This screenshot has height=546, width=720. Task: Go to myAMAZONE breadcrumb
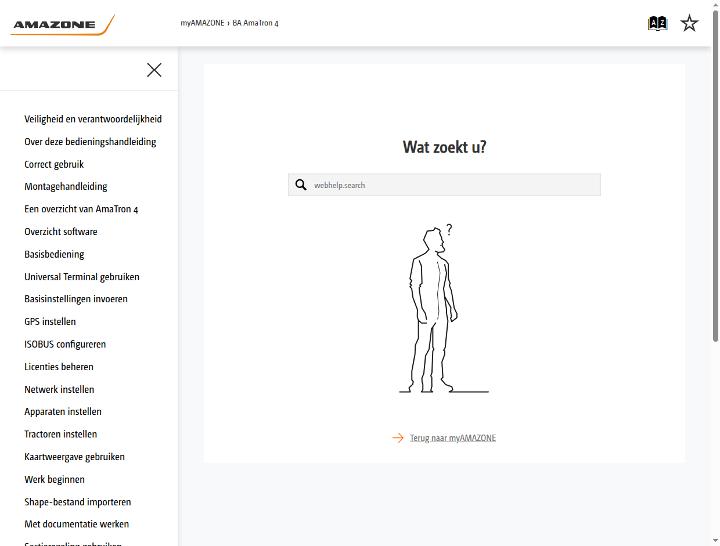(x=202, y=23)
